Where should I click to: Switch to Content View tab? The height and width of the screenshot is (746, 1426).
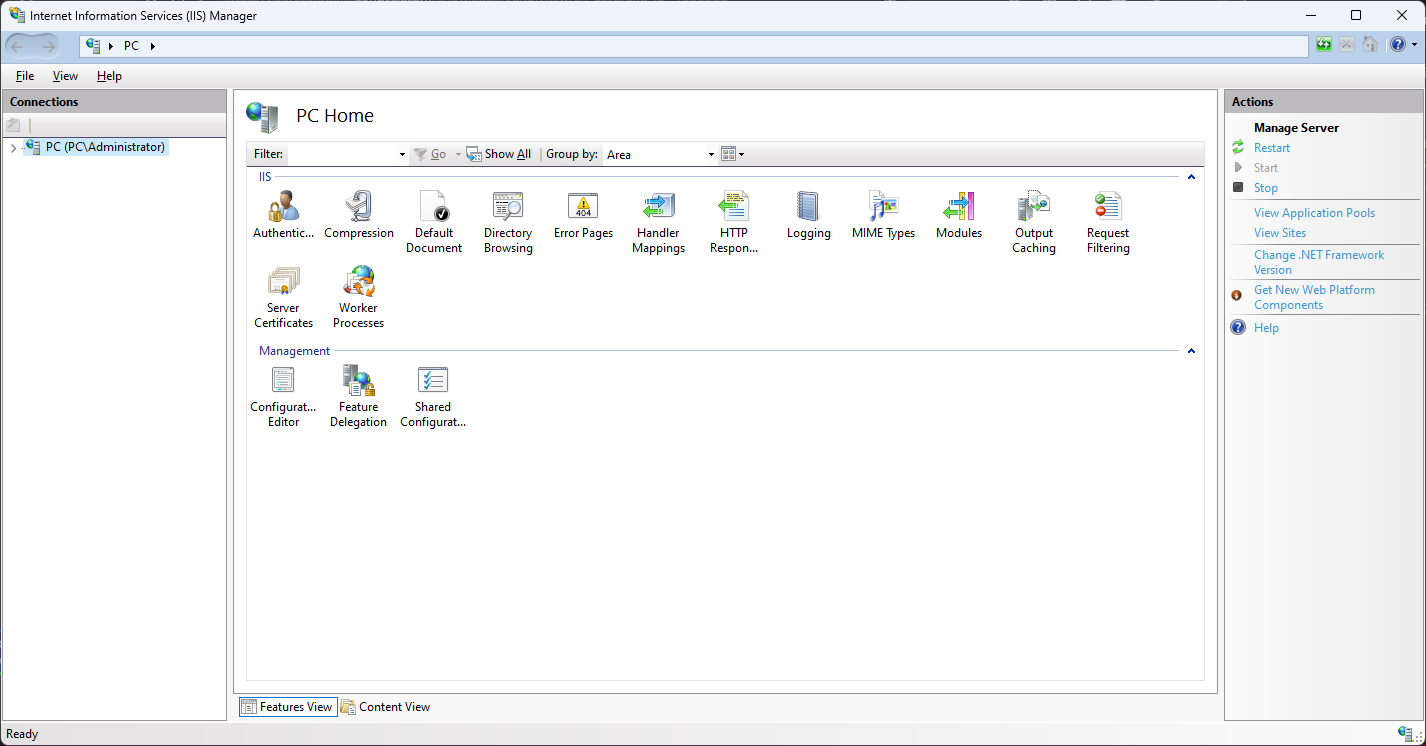pyautogui.click(x=386, y=707)
